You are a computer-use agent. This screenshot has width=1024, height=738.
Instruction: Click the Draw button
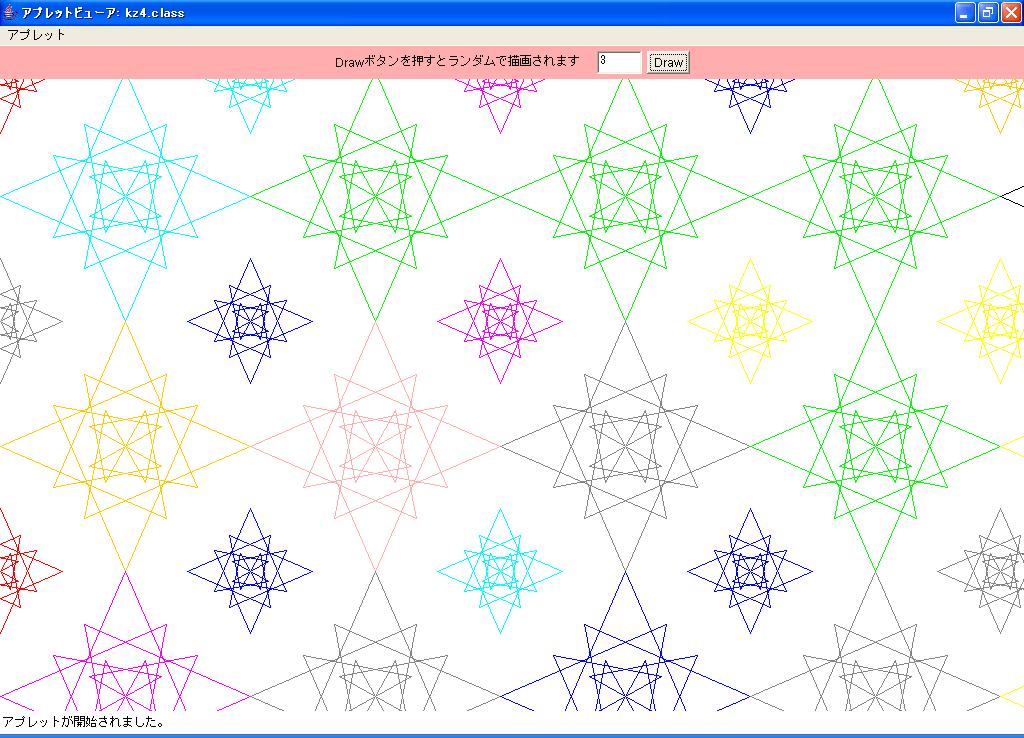668,63
